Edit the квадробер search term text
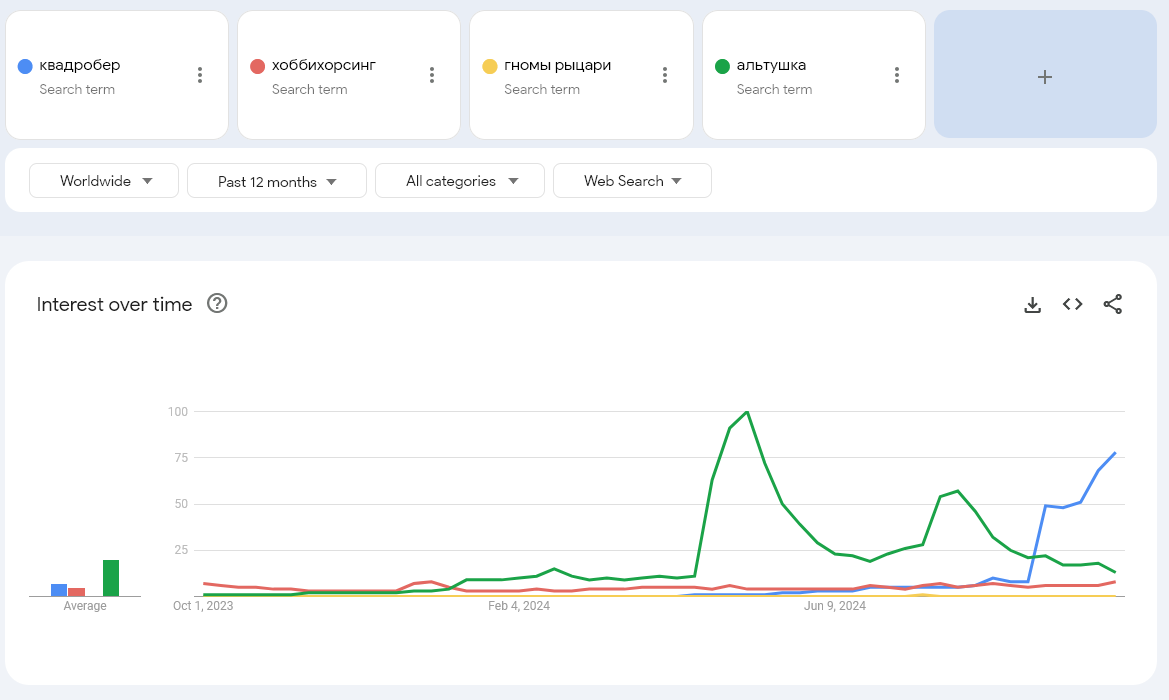Viewport: 1169px width, 700px height. [80, 66]
